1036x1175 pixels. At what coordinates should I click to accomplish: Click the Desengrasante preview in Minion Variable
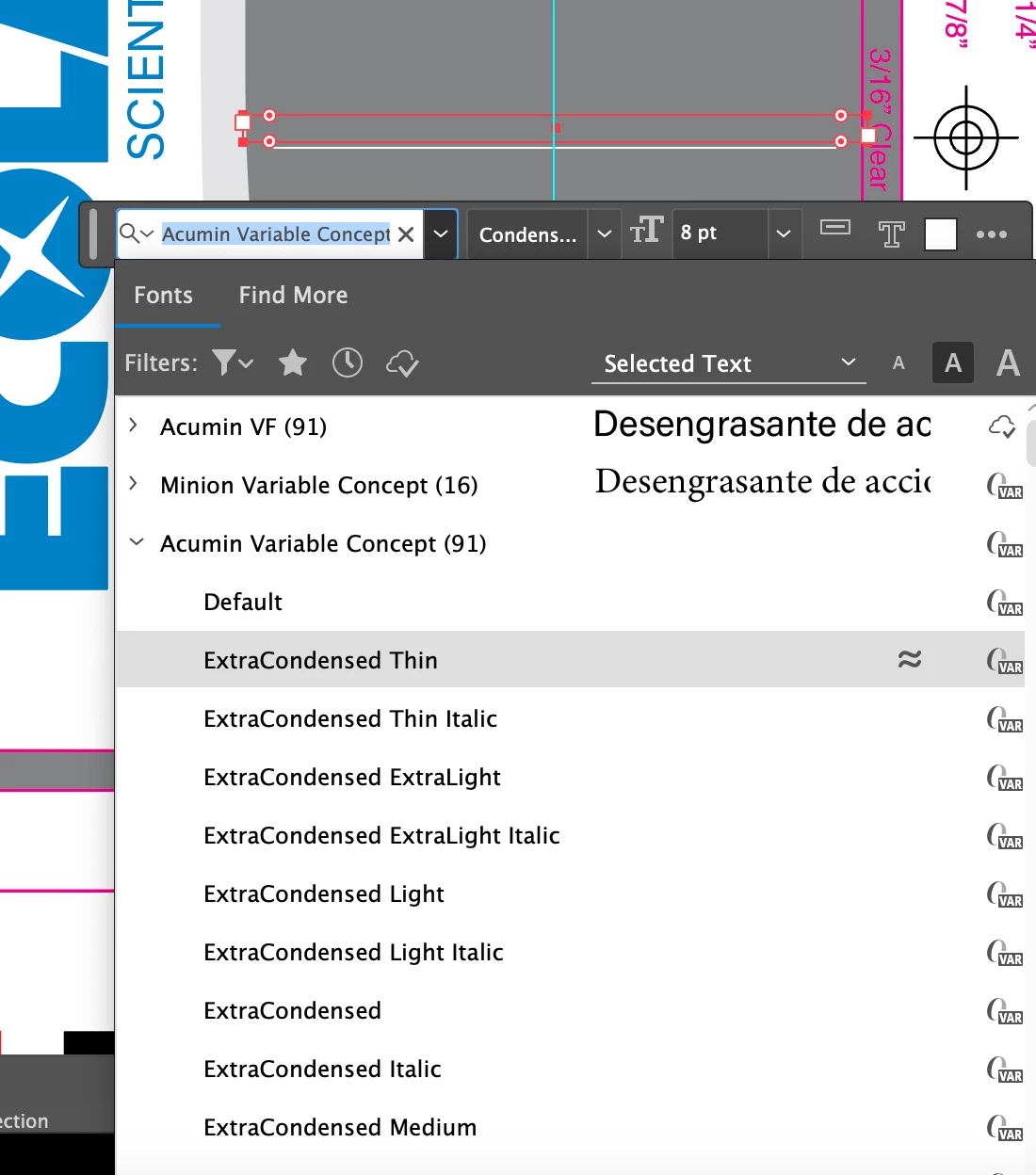click(x=762, y=482)
